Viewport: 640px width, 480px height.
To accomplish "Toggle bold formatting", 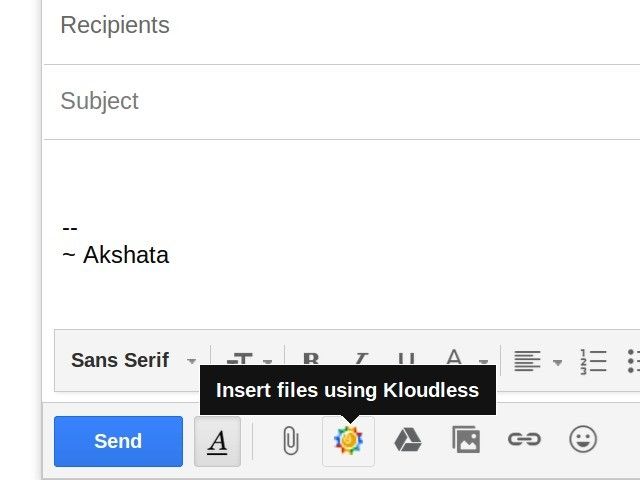I will point(311,361).
